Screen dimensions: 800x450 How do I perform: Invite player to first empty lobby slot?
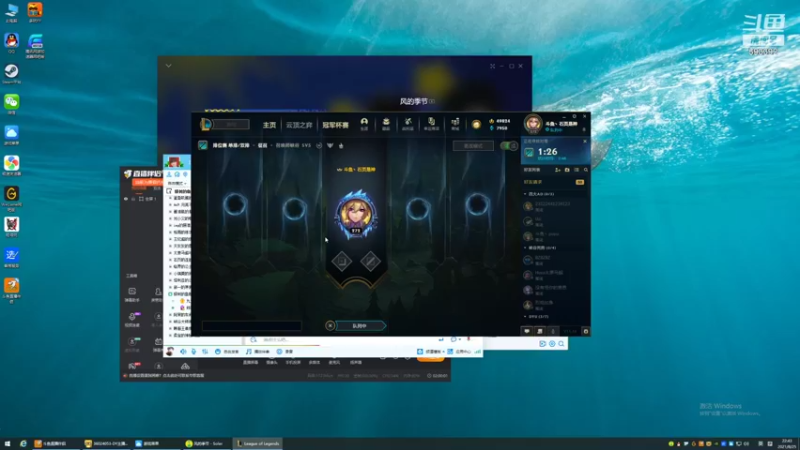(x=235, y=205)
